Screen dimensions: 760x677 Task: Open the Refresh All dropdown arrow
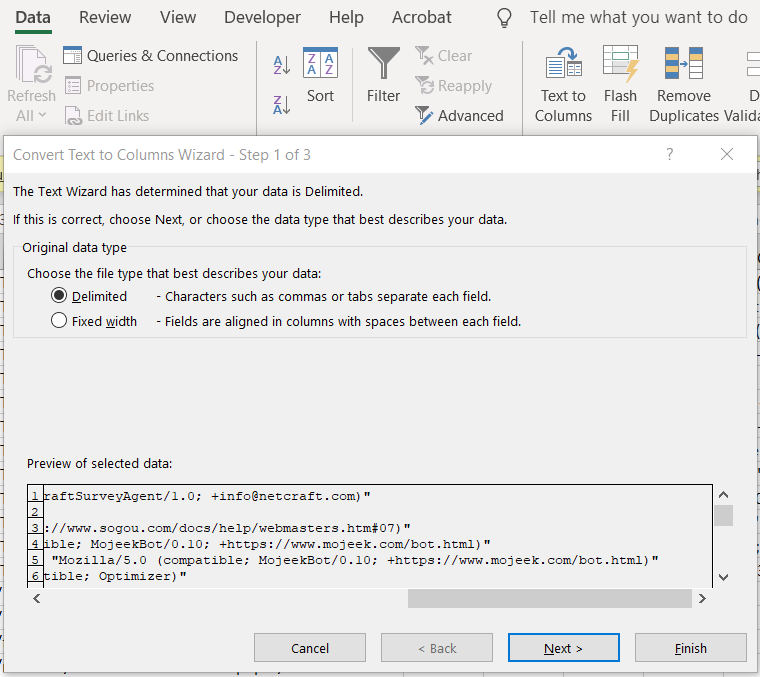(x=42, y=115)
